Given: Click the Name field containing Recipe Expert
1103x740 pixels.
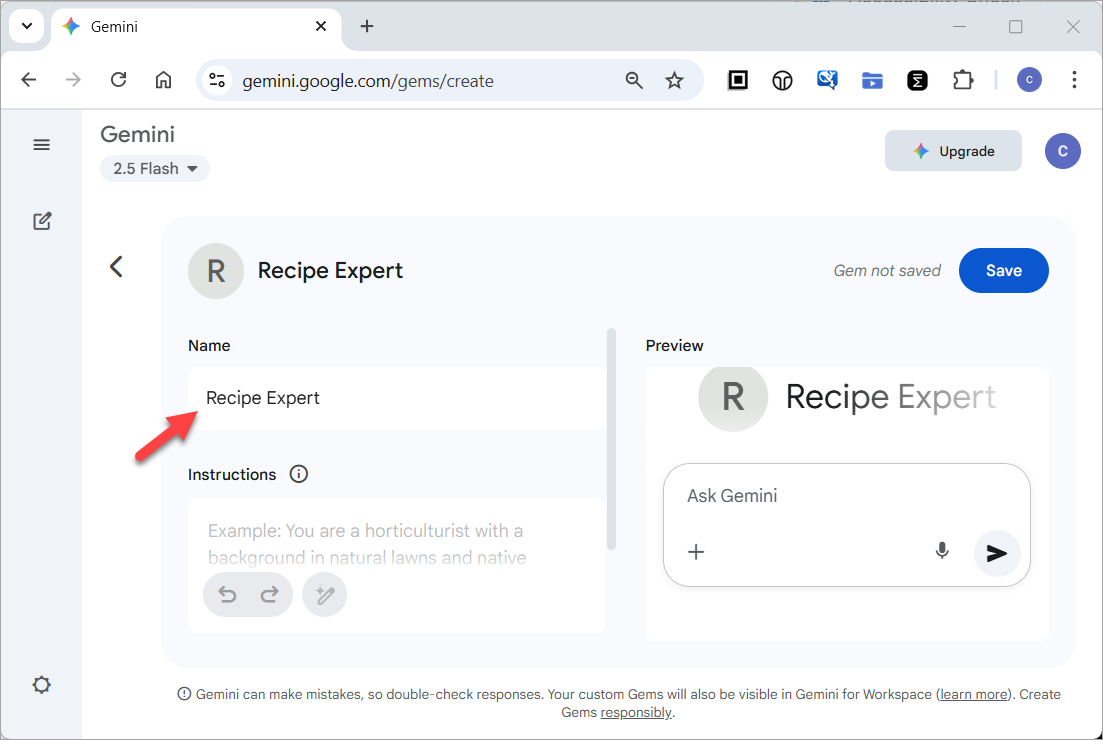Looking at the screenshot, I should click(x=395, y=398).
